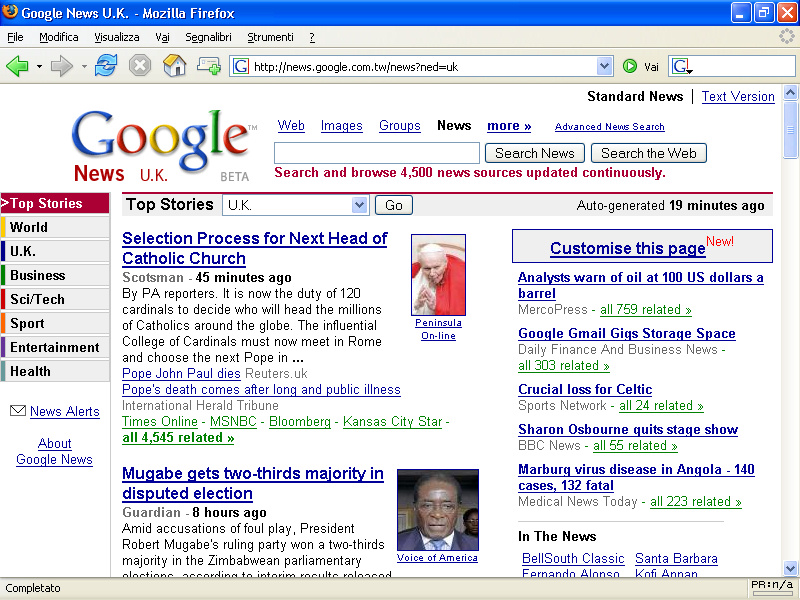800x600 pixels.
Task: Open the U.K. edition dropdown
Action: tap(296, 205)
